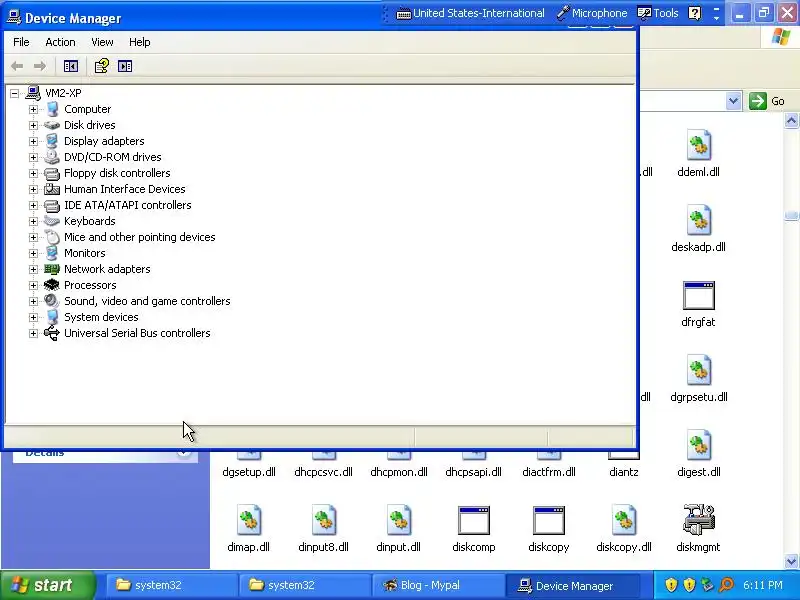Image resolution: width=800 pixels, height=600 pixels.
Task: Click the Explorer window scroll up arrow
Action: [x=791, y=121]
